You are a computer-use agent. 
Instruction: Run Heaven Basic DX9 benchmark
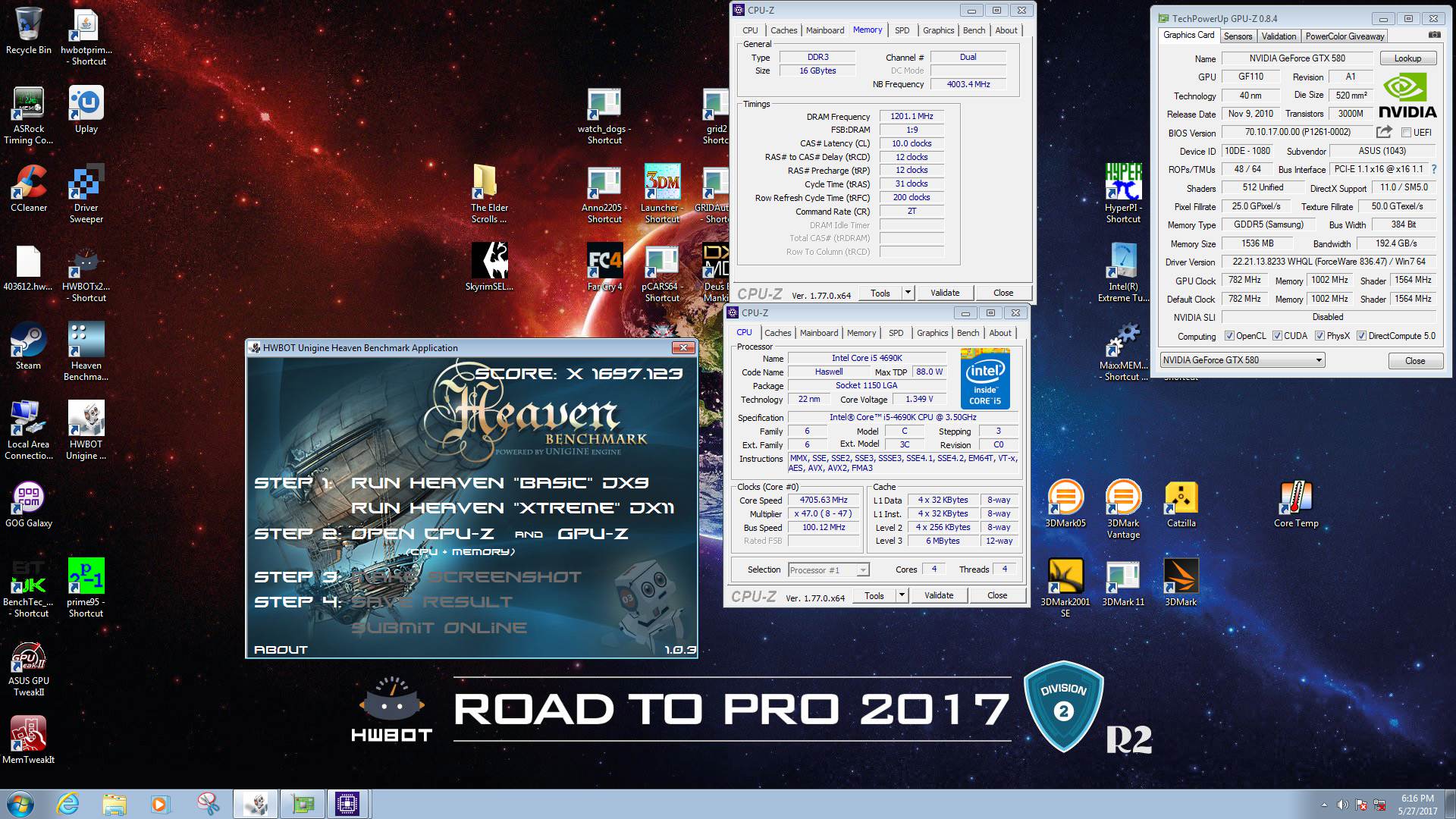(500, 483)
